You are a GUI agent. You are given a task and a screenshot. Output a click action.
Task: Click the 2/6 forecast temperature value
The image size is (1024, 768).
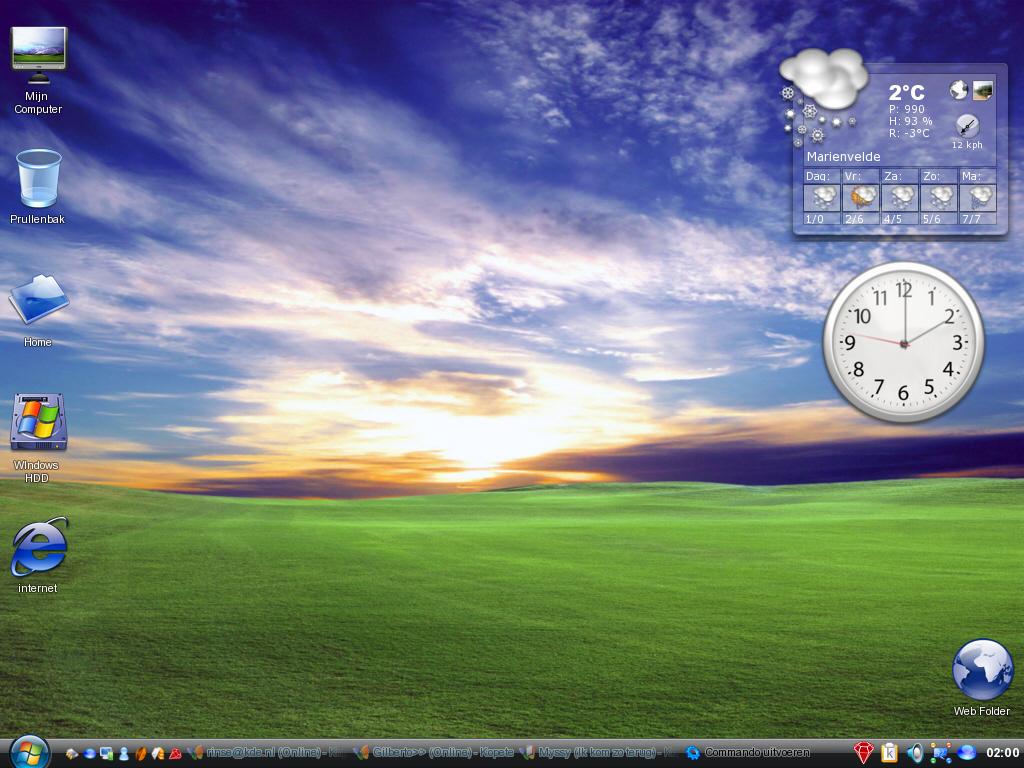[854, 219]
